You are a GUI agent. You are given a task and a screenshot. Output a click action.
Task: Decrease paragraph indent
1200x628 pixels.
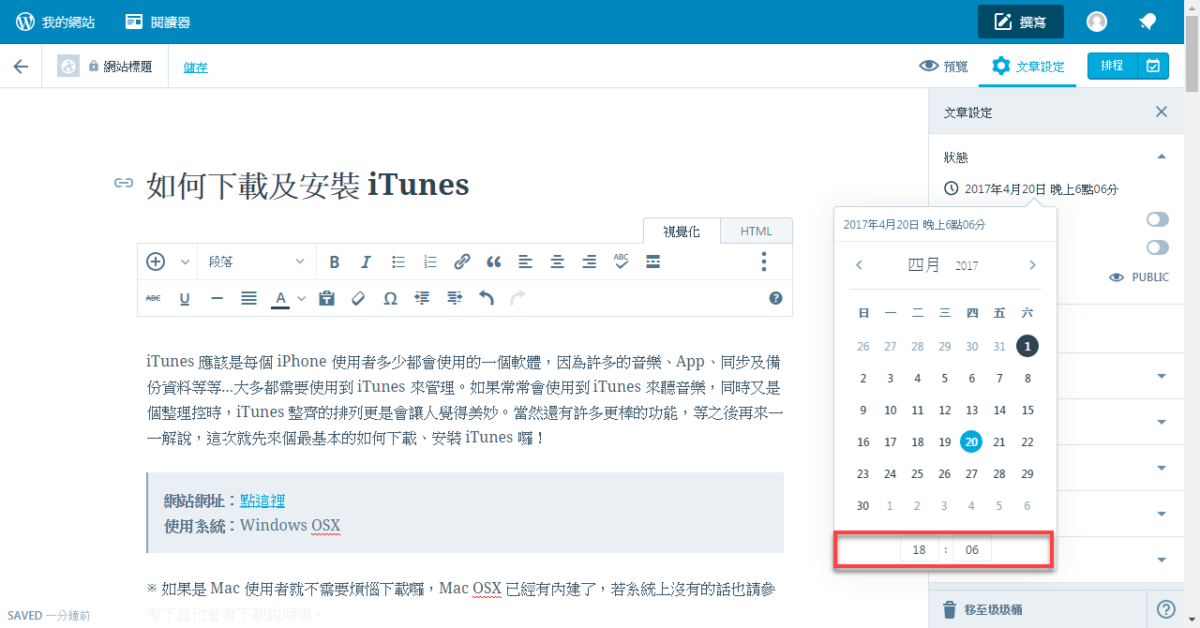pyautogui.click(x=422, y=298)
